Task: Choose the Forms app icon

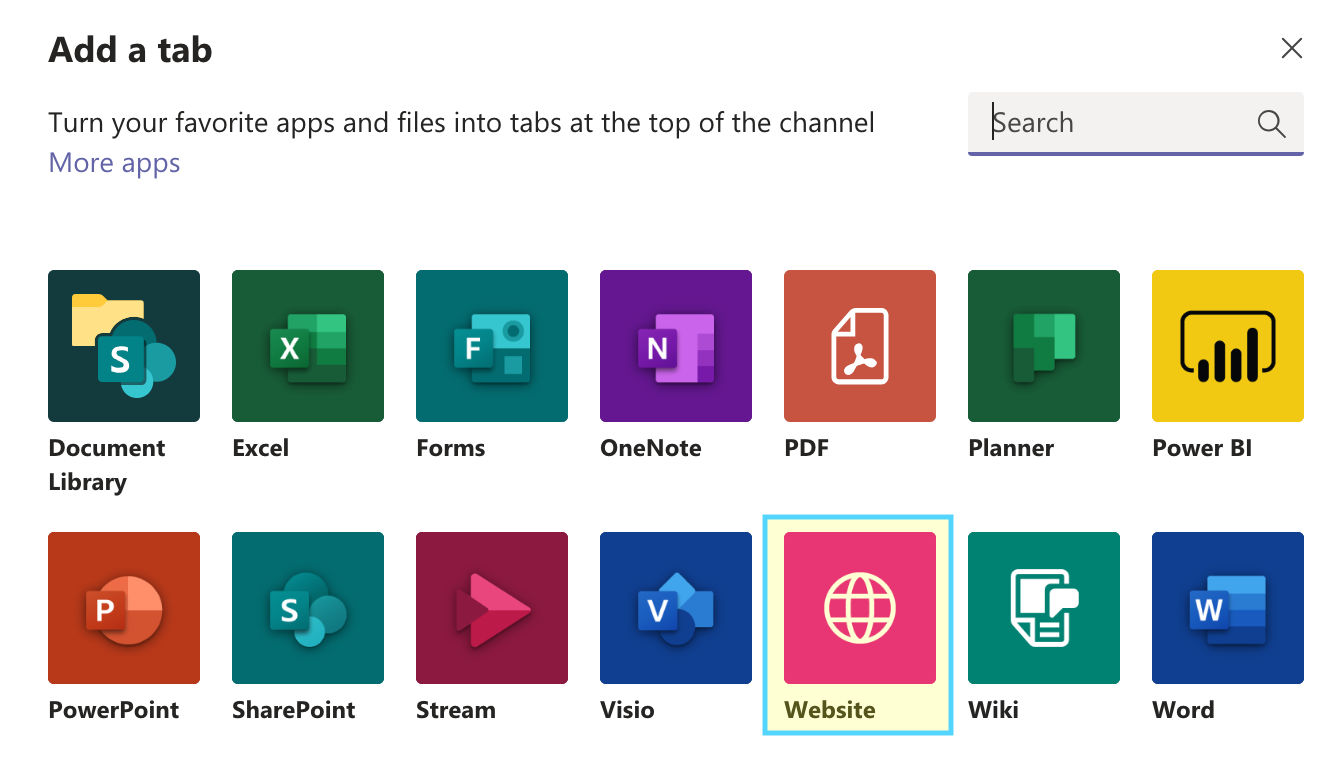Action: point(492,346)
